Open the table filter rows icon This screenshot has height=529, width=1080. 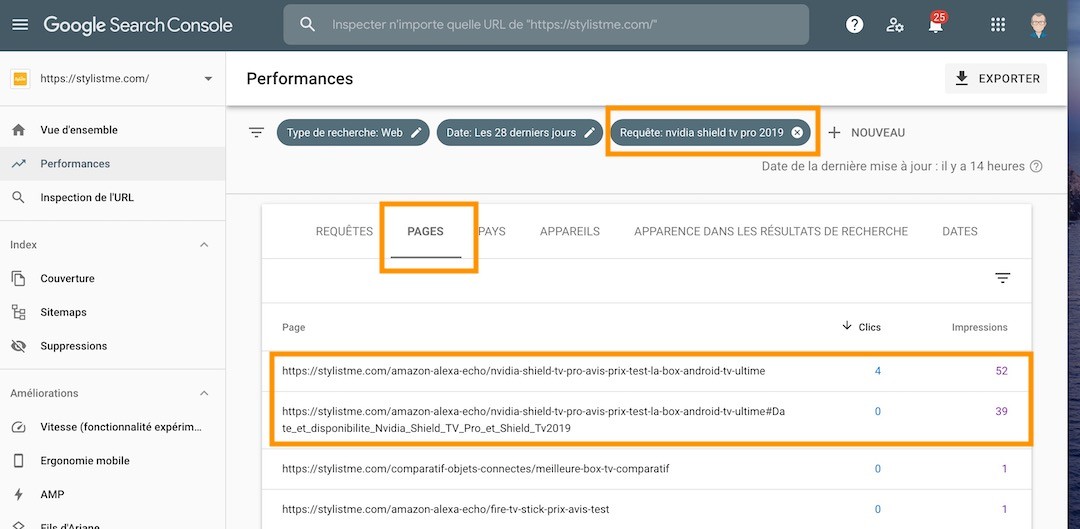click(1002, 278)
